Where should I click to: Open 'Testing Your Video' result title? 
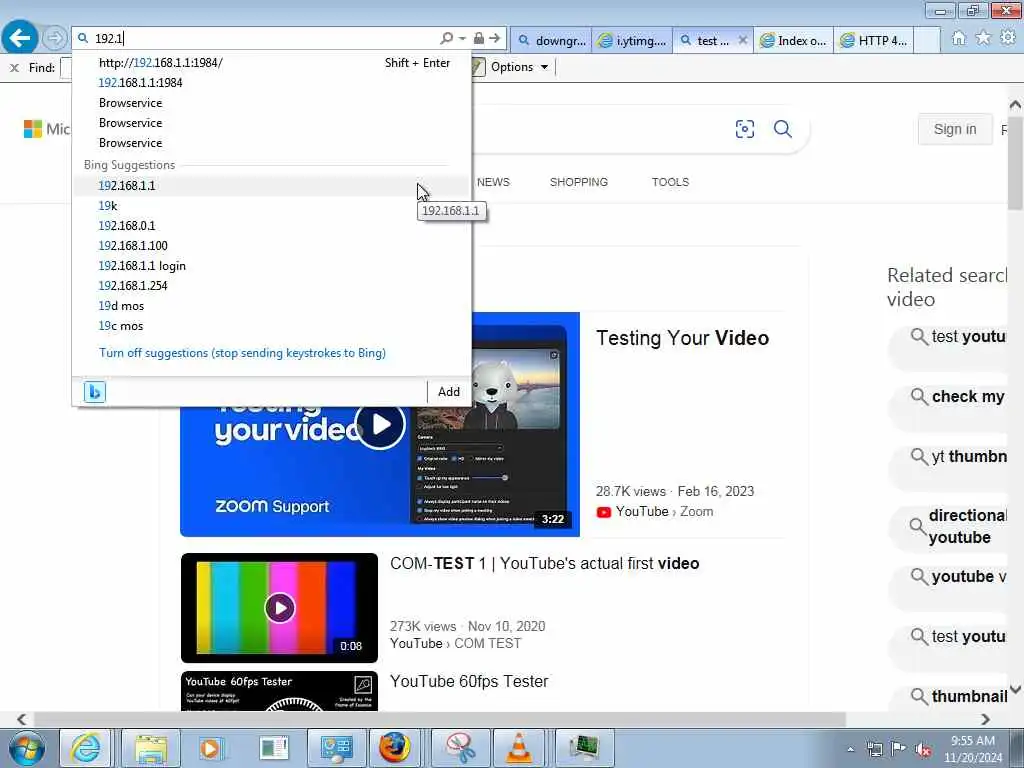pyautogui.click(x=682, y=338)
